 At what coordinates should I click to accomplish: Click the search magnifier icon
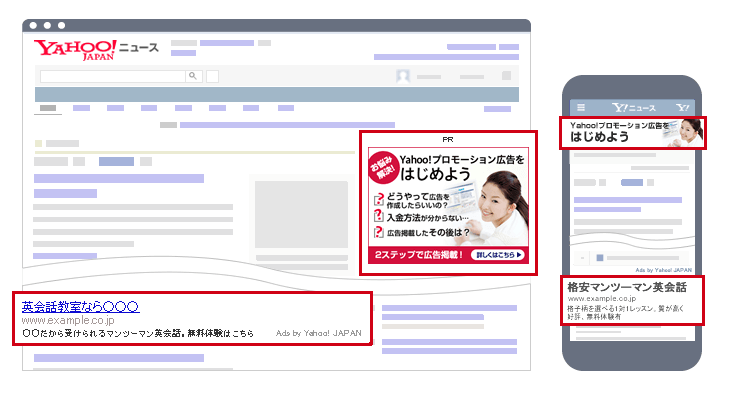pyautogui.click(x=193, y=76)
